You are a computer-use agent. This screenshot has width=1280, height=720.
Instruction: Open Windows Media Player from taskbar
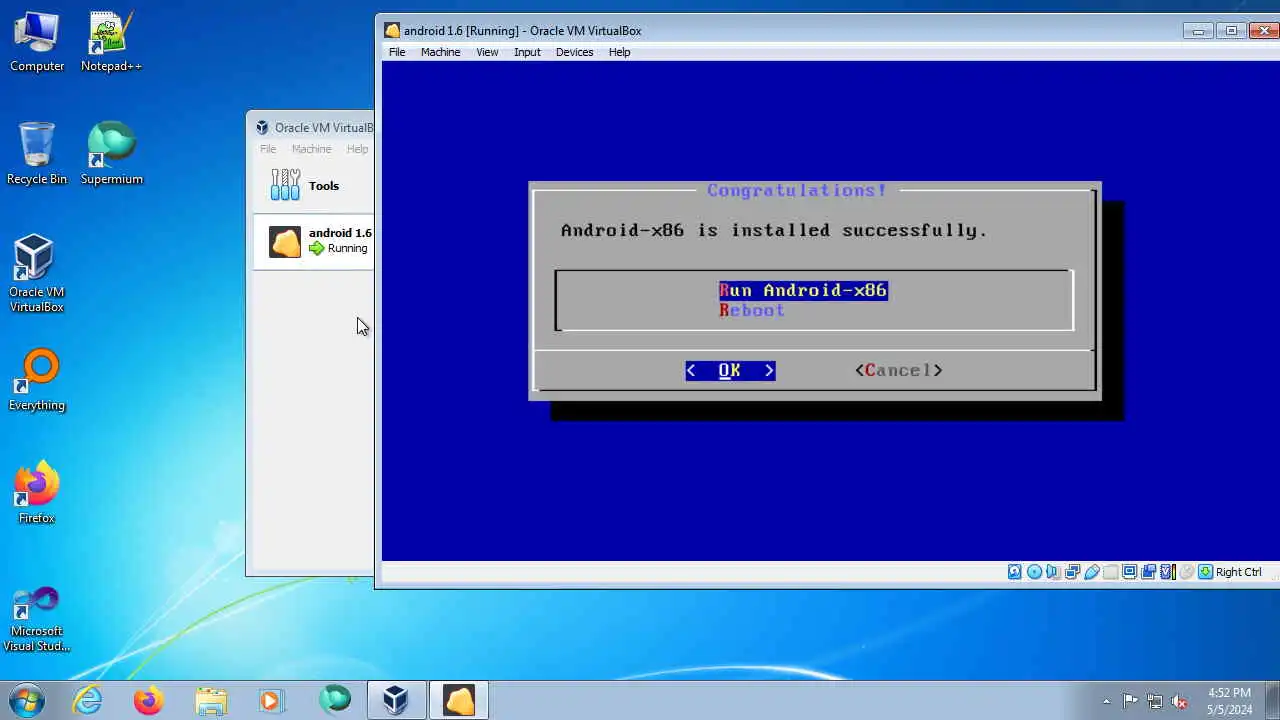coord(271,700)
